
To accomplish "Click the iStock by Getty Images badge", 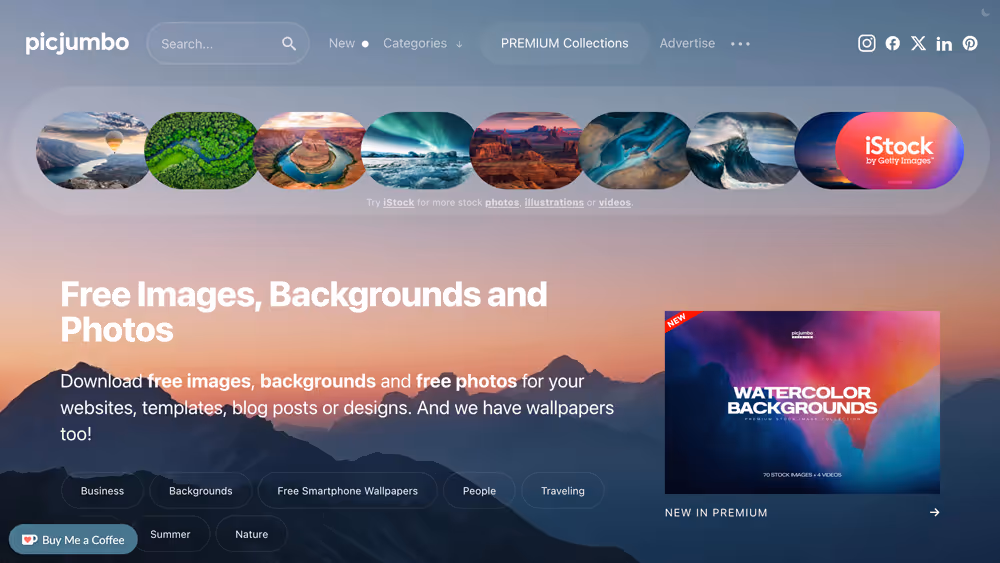I will point(899,150).
